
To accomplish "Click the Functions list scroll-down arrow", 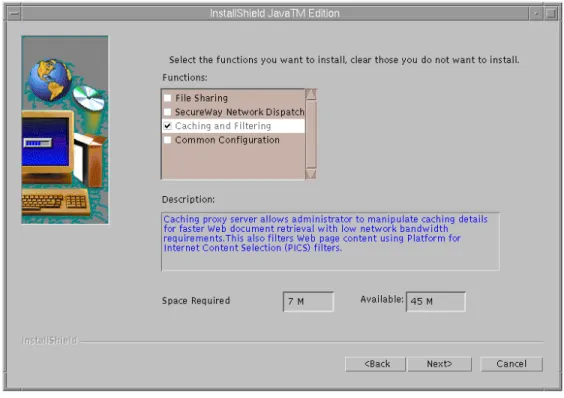I will 311,174.
